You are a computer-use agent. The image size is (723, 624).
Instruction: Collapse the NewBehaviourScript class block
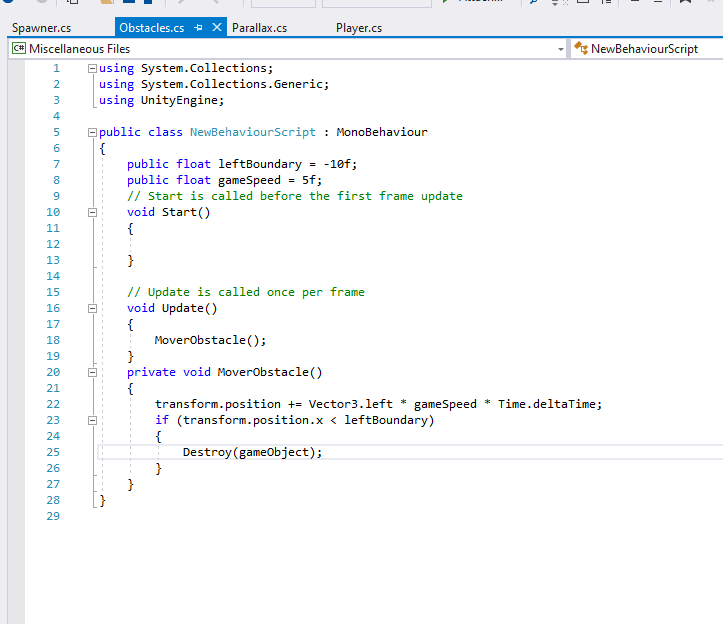(92, 132)
